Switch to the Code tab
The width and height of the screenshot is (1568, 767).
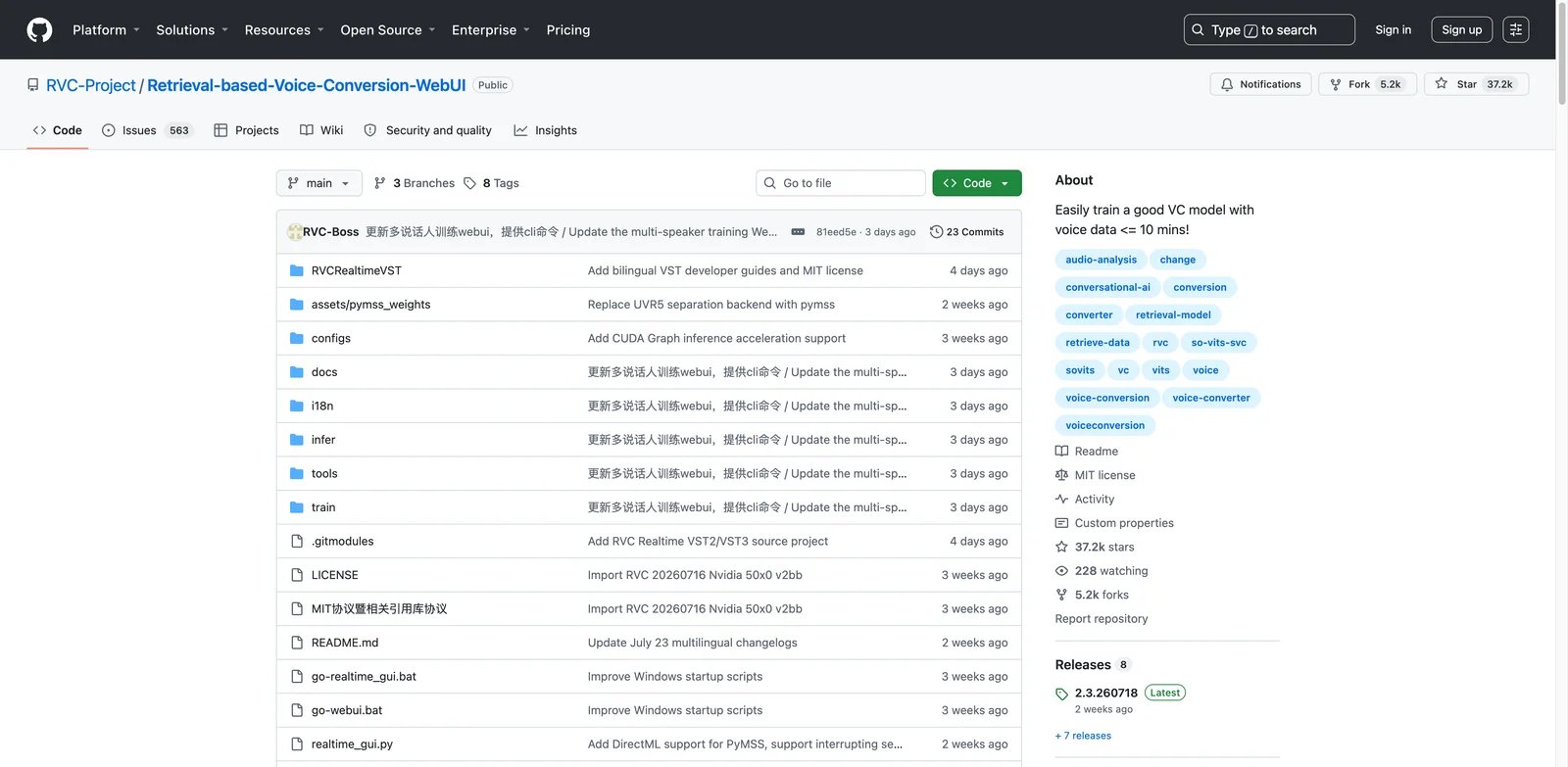(x=58, y=130)
